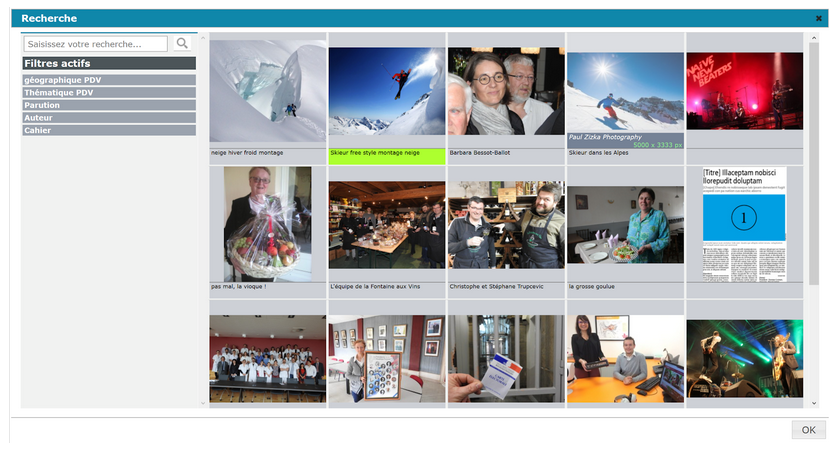Select the neige hiver froid montagne thumbnail
Screen dimensions: 837x450
click(267, 91)
